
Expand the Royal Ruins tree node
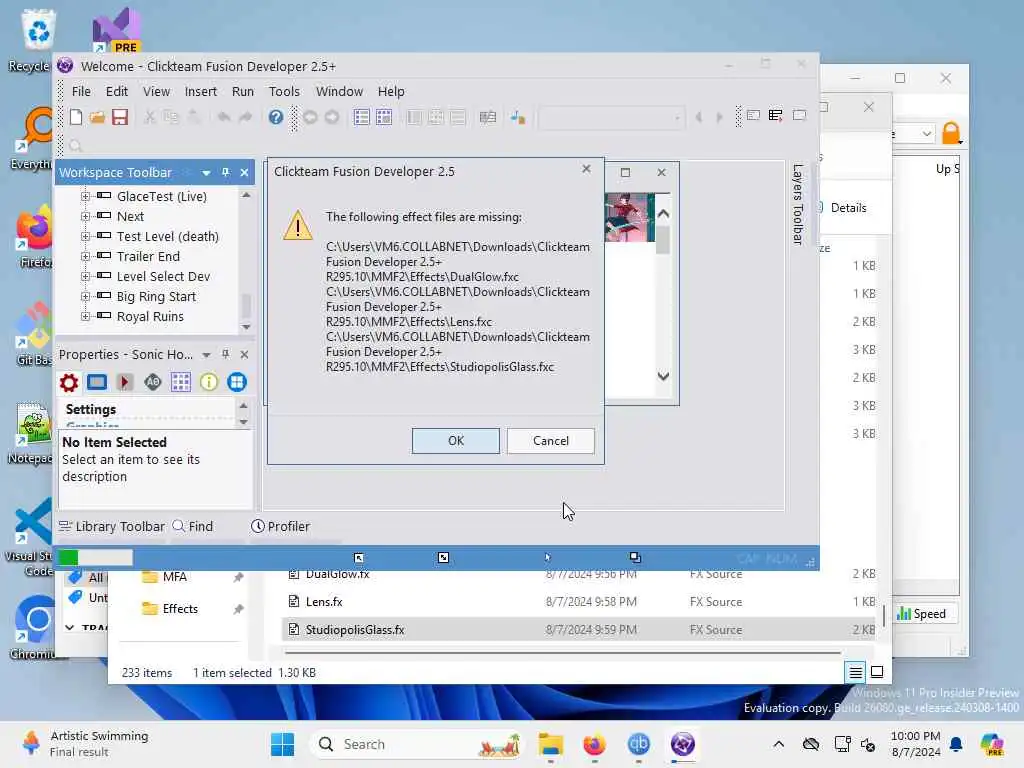[x=85, y=317]
